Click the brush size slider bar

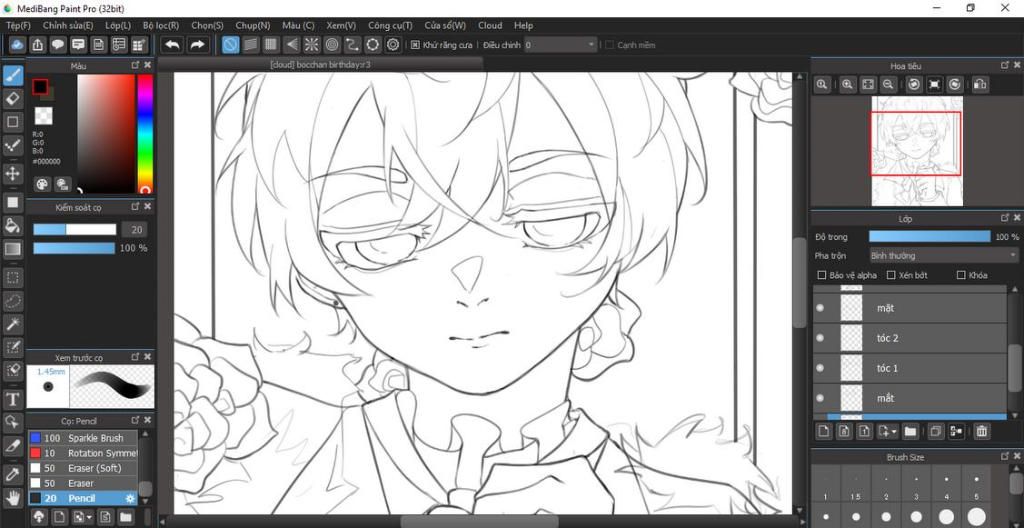[x=74, y=229]
